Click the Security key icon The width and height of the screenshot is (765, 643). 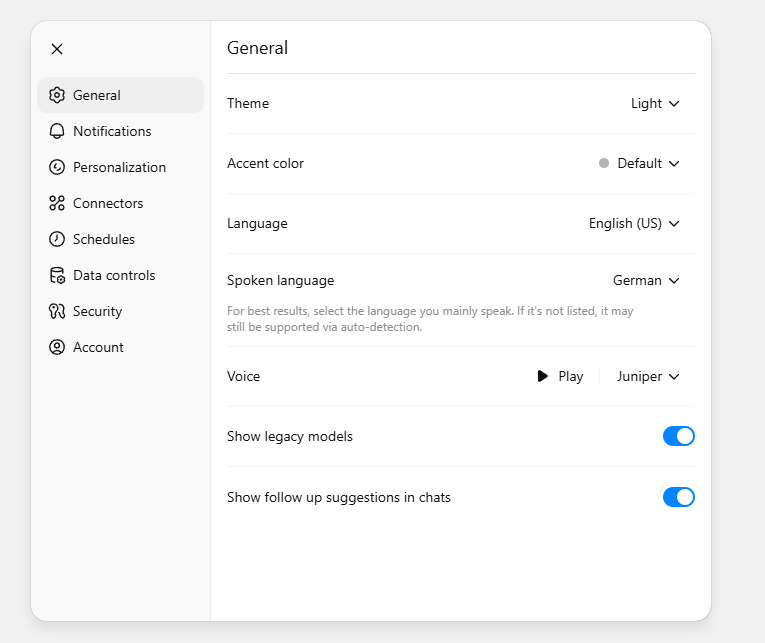[x=57, y=311]
